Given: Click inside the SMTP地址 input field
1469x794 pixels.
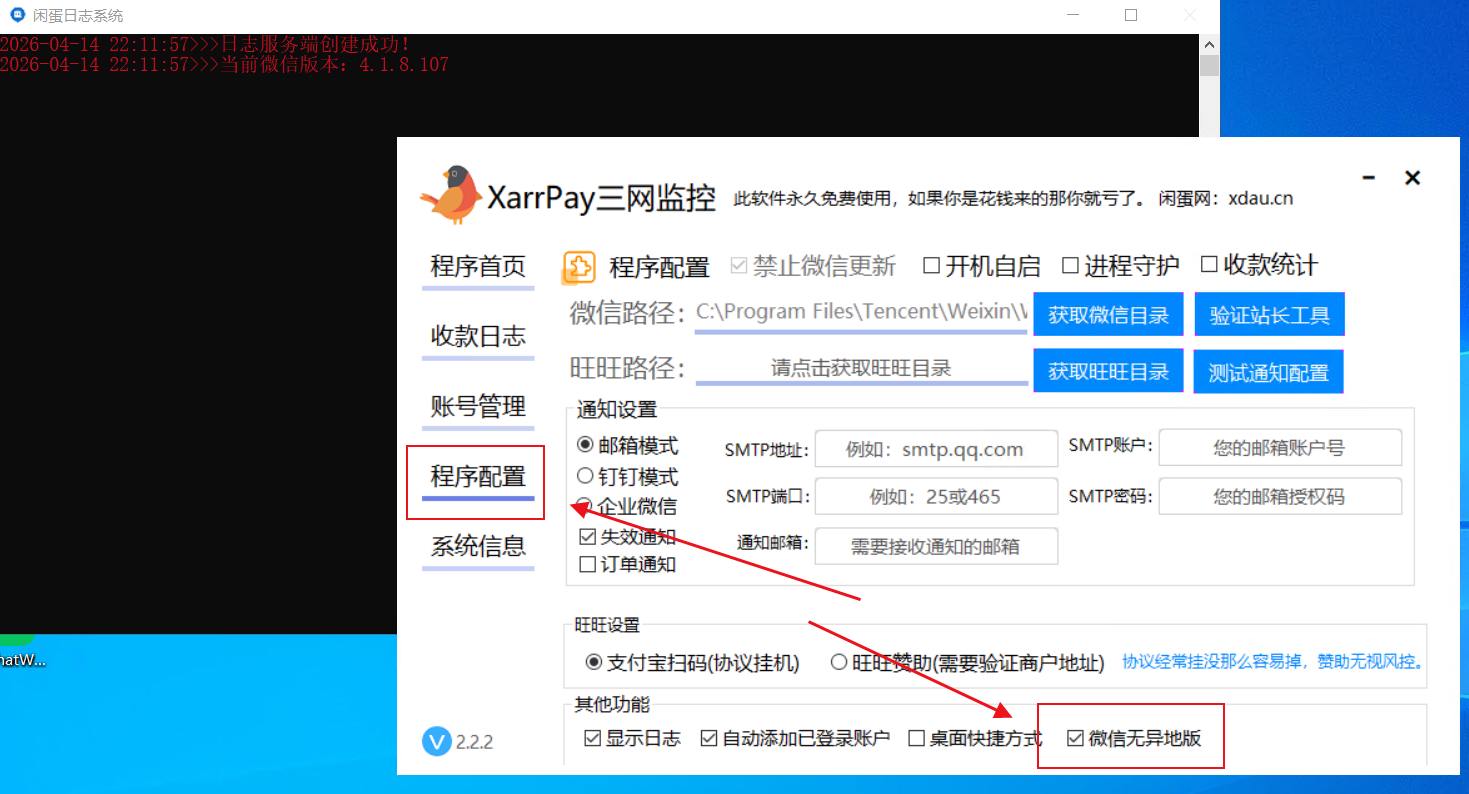Looking at the screenshot, I should click(x=936, y=448).
